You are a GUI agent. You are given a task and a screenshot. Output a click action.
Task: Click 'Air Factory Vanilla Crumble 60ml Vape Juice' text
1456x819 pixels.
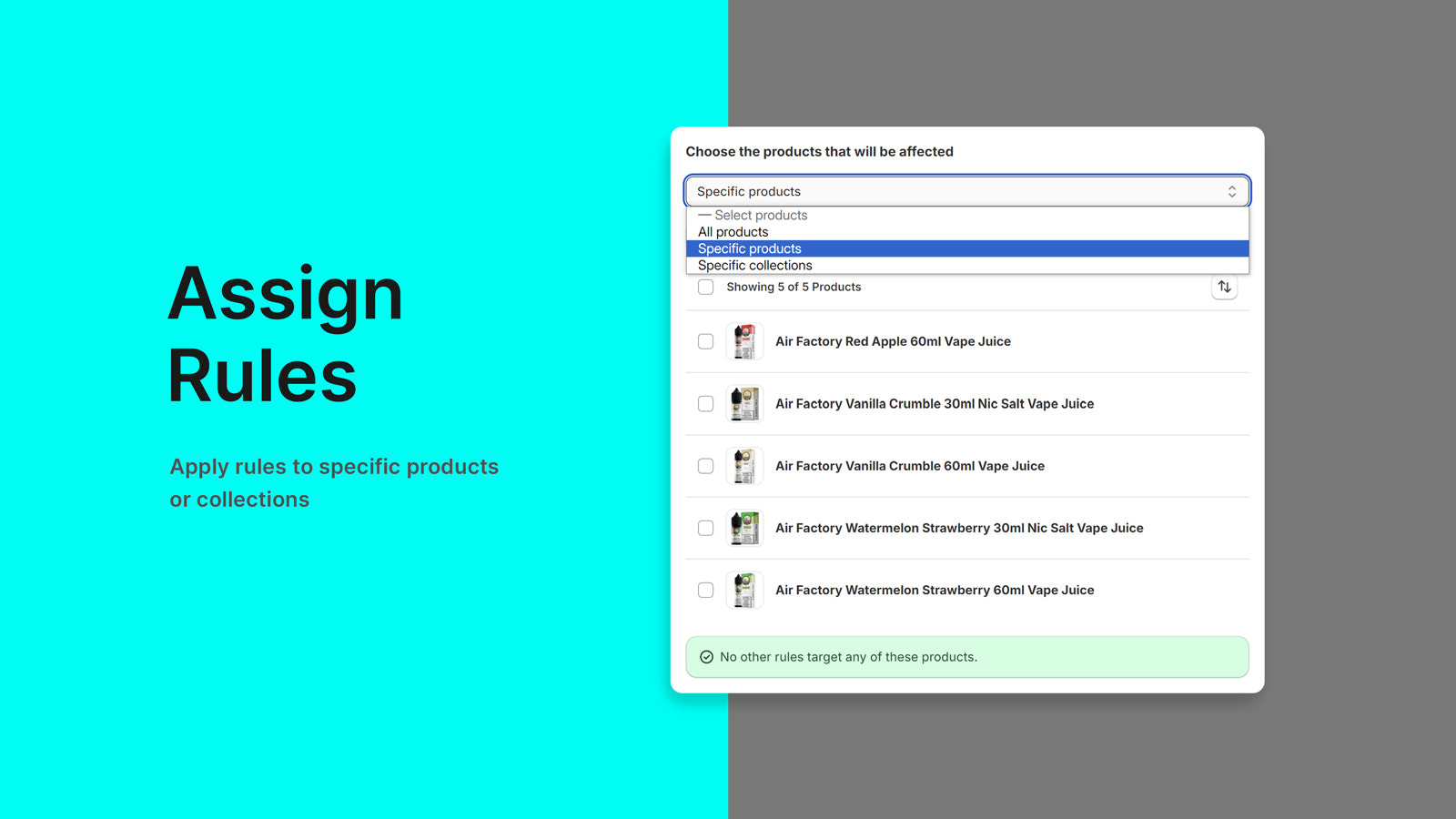click(910, 466)
